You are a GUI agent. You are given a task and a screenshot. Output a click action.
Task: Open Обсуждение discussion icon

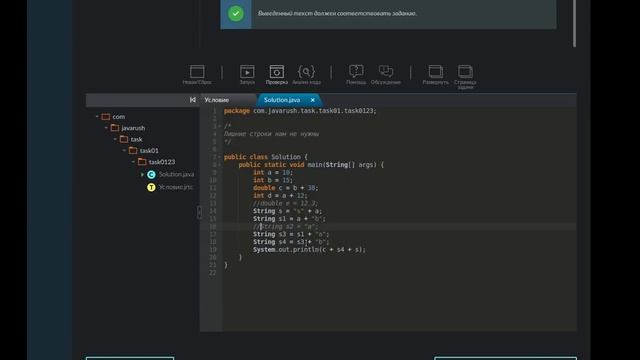(x=386, y=71)
